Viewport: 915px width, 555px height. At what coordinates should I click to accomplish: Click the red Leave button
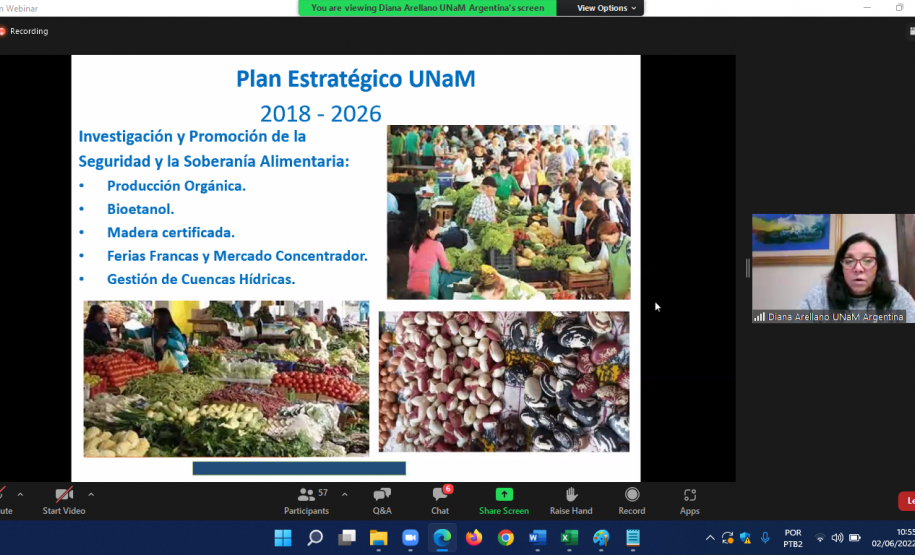[908, 501]
